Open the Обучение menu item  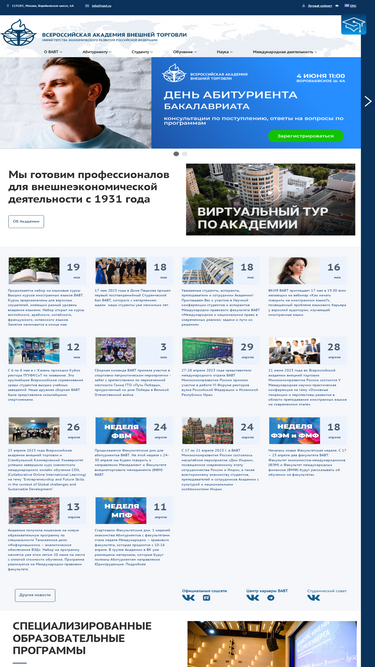185,52
